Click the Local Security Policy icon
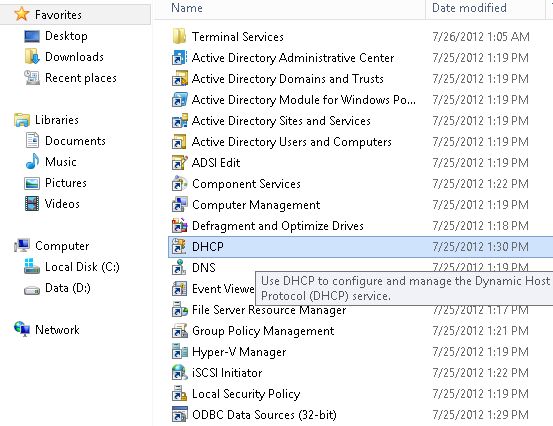The image size is (553, 426). pyautogui.click(x=180, y=394)
